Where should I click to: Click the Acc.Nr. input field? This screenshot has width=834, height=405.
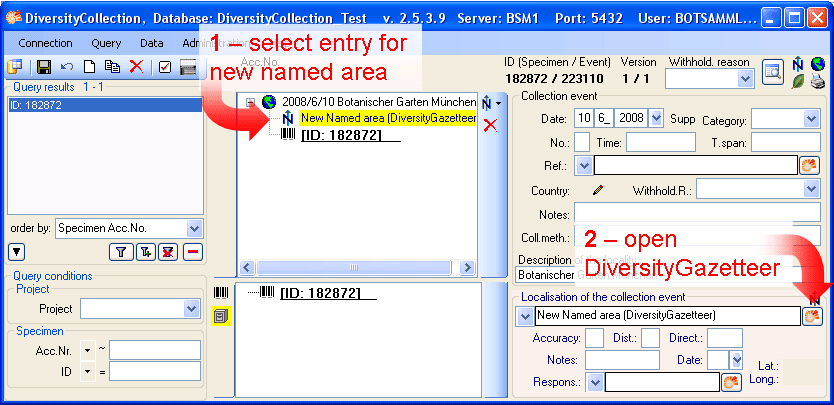pyautogui.click(x=155, y=350)
